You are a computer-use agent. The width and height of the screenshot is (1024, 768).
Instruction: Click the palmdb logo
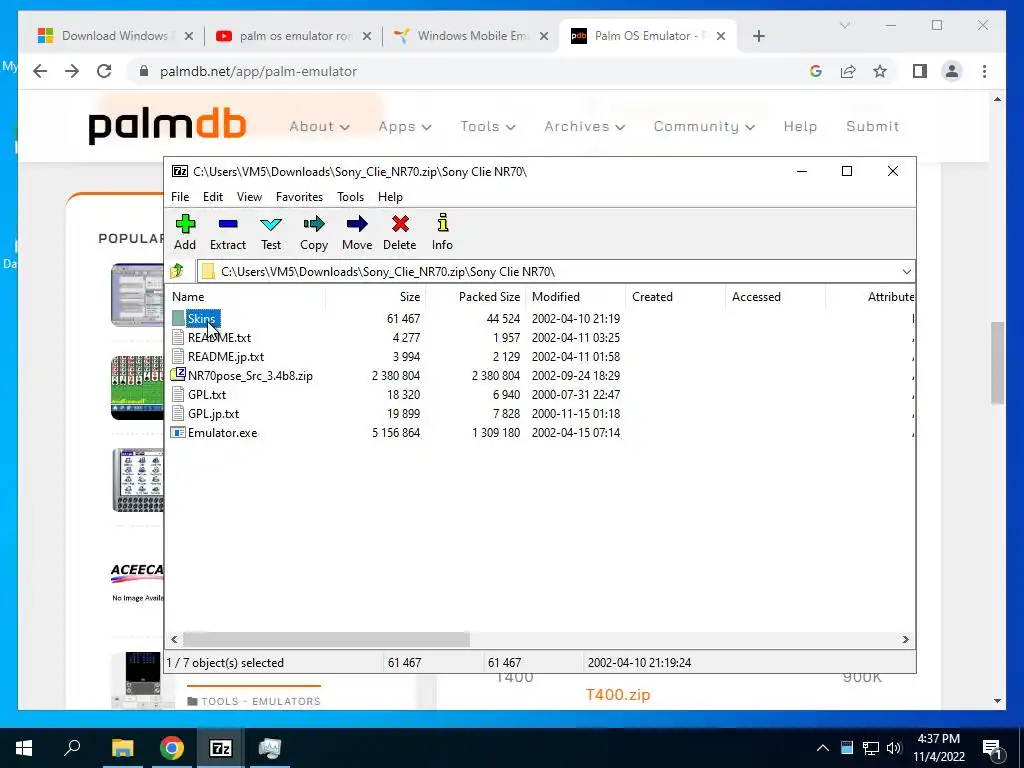[x=167, y=126]
